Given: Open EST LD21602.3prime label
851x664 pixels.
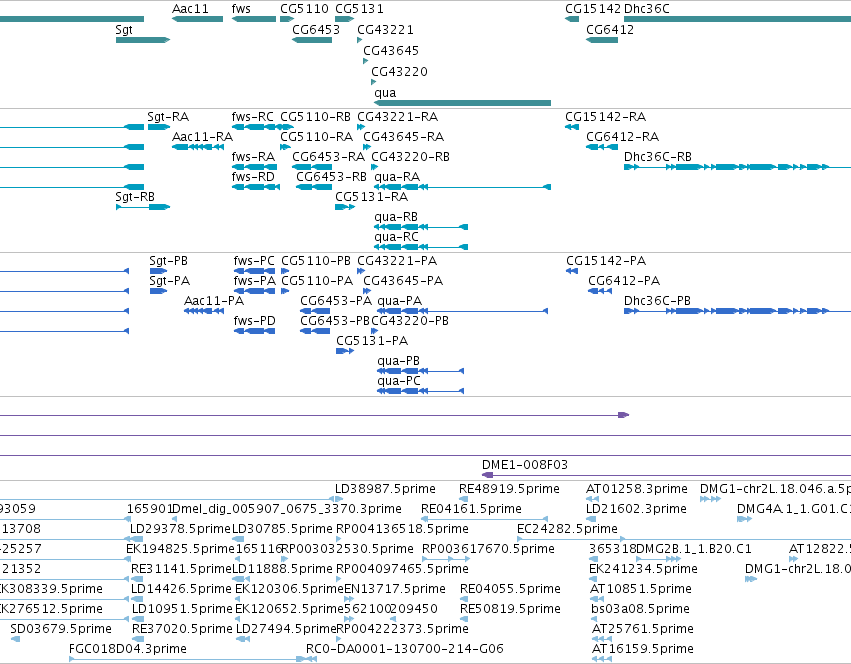Looking at the screenshot, I should pyautogui.click(x=636, y=509).
